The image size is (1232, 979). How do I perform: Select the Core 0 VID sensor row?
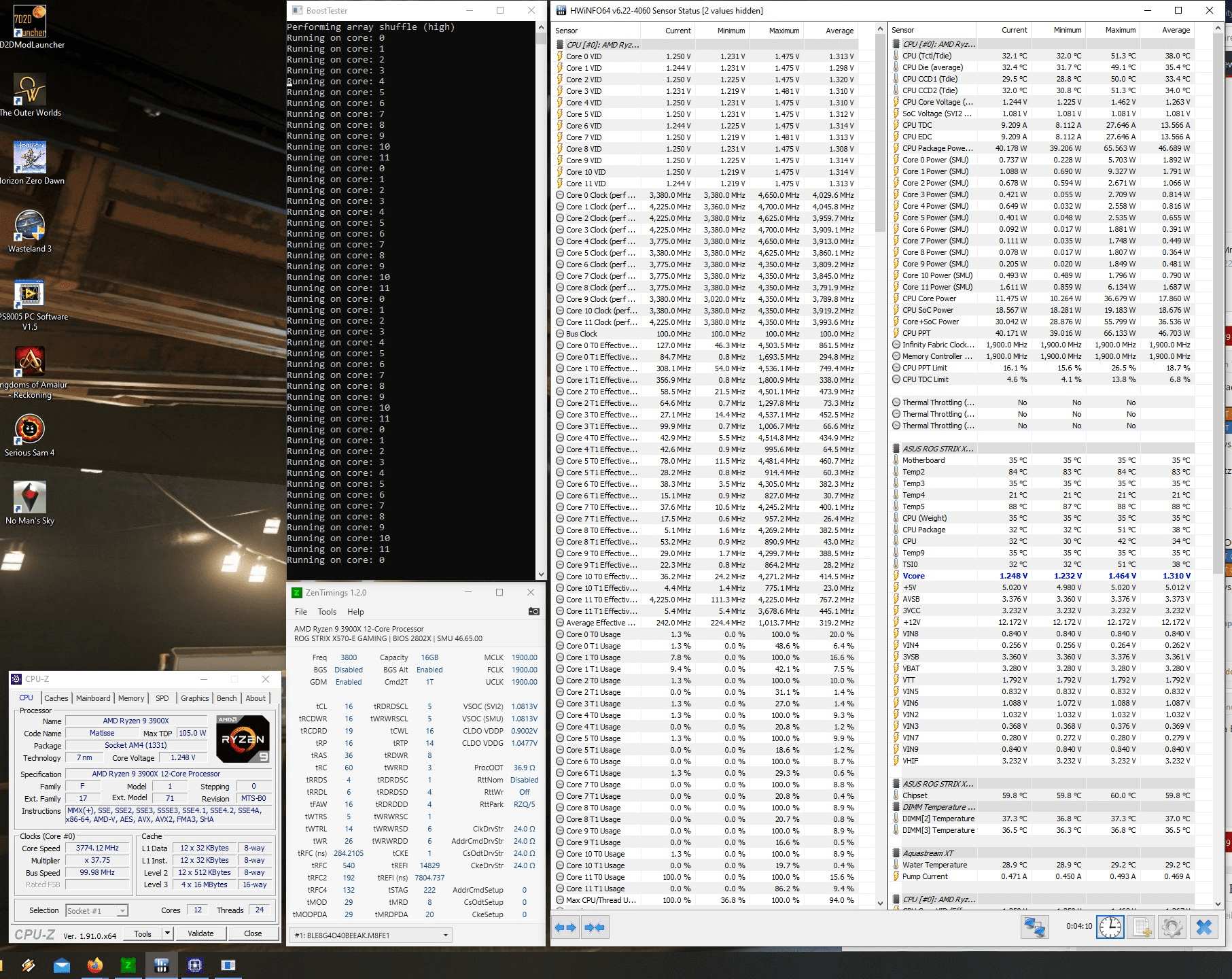tap(707, 56)
